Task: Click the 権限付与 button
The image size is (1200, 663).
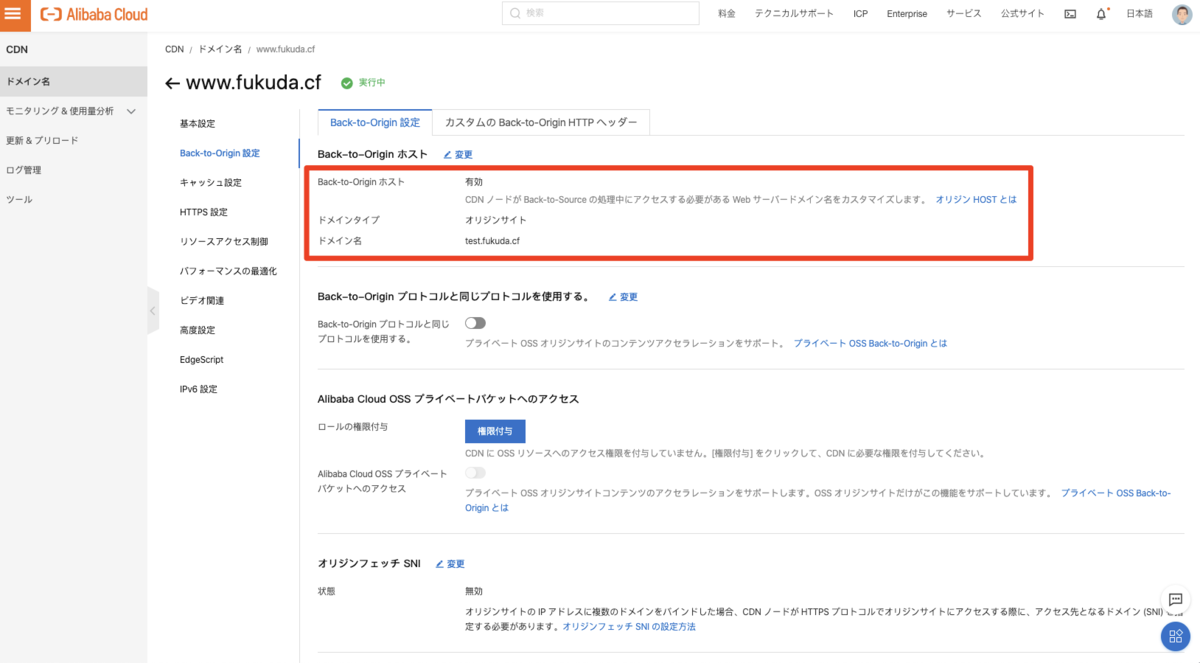Action: pos(495,431)
